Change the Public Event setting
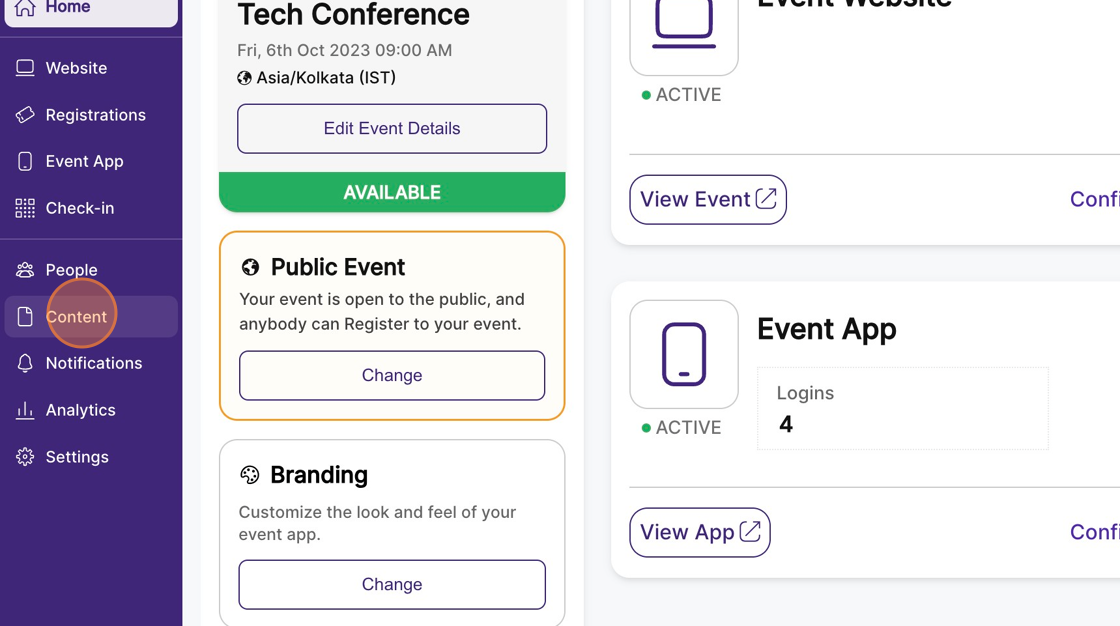 392,376
